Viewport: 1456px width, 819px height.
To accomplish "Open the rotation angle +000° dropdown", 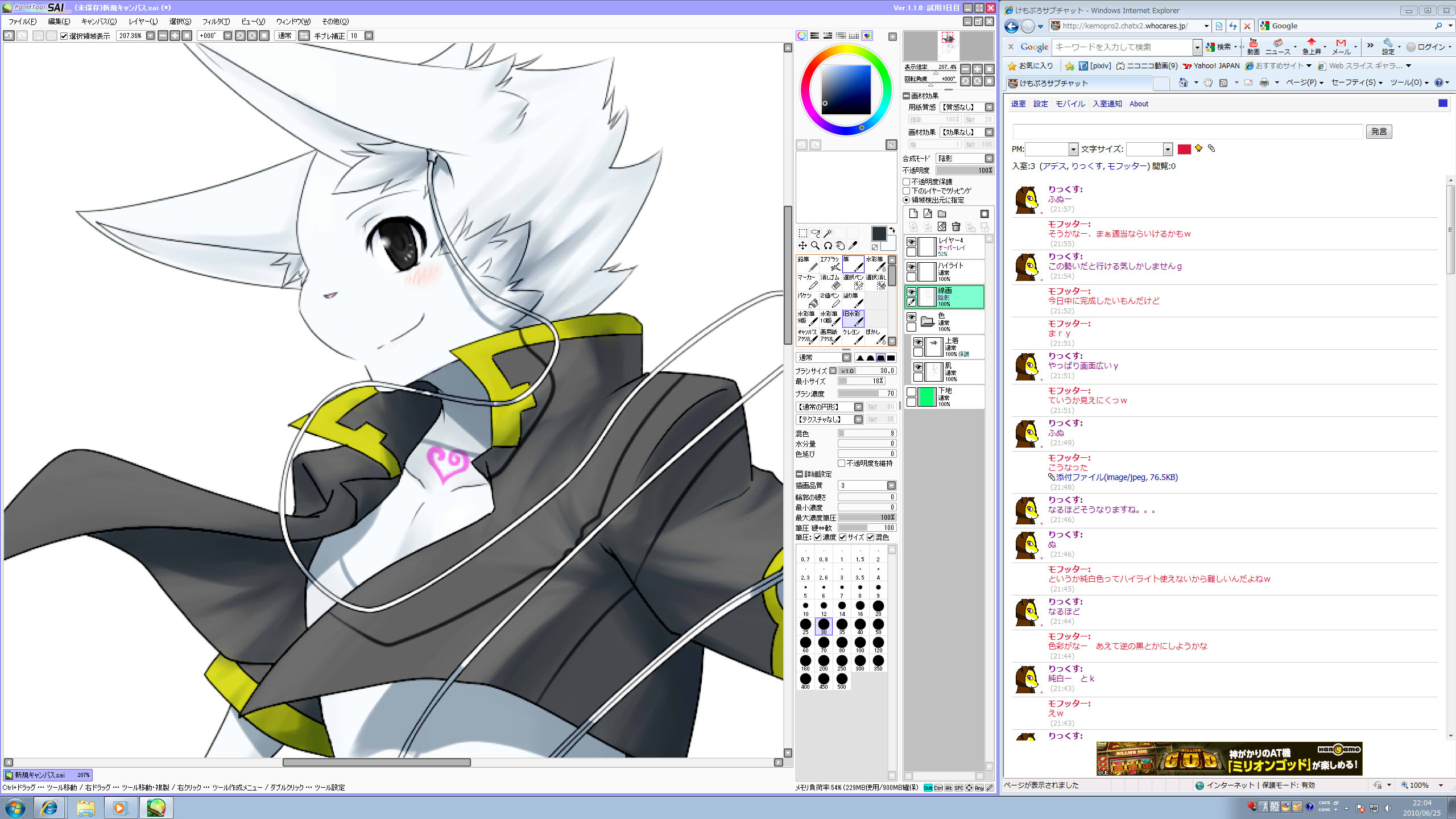I will tap(227, 36).
